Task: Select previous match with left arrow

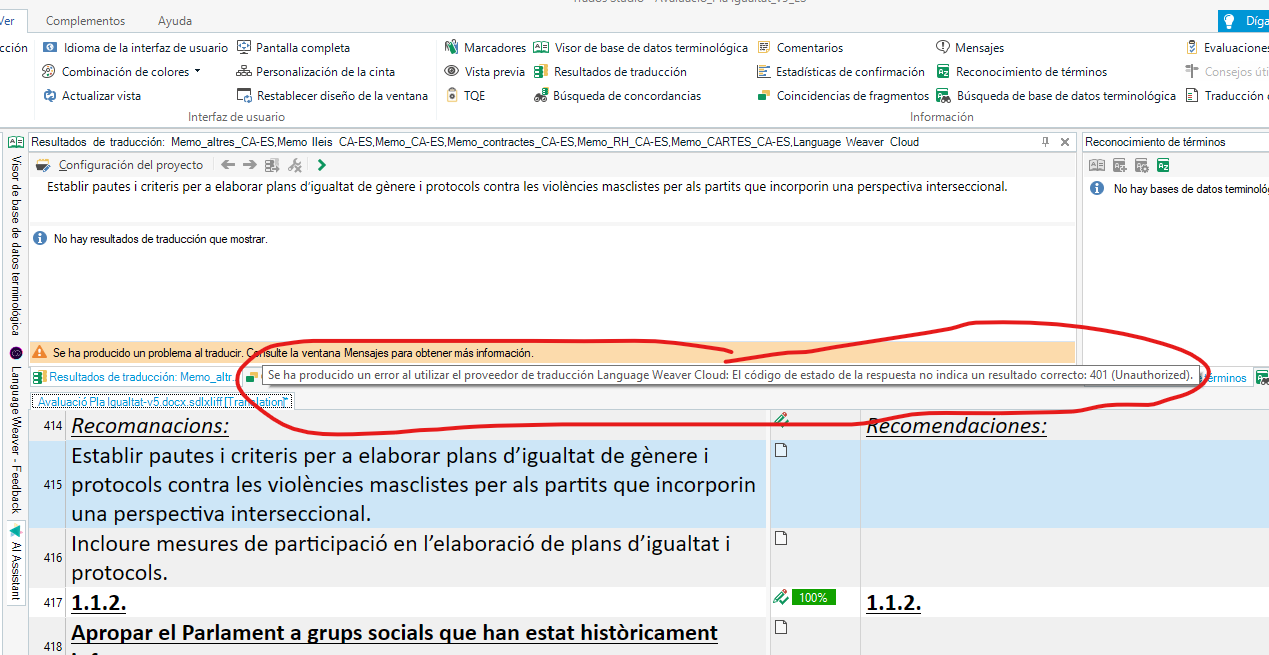Action: [228, 165]
